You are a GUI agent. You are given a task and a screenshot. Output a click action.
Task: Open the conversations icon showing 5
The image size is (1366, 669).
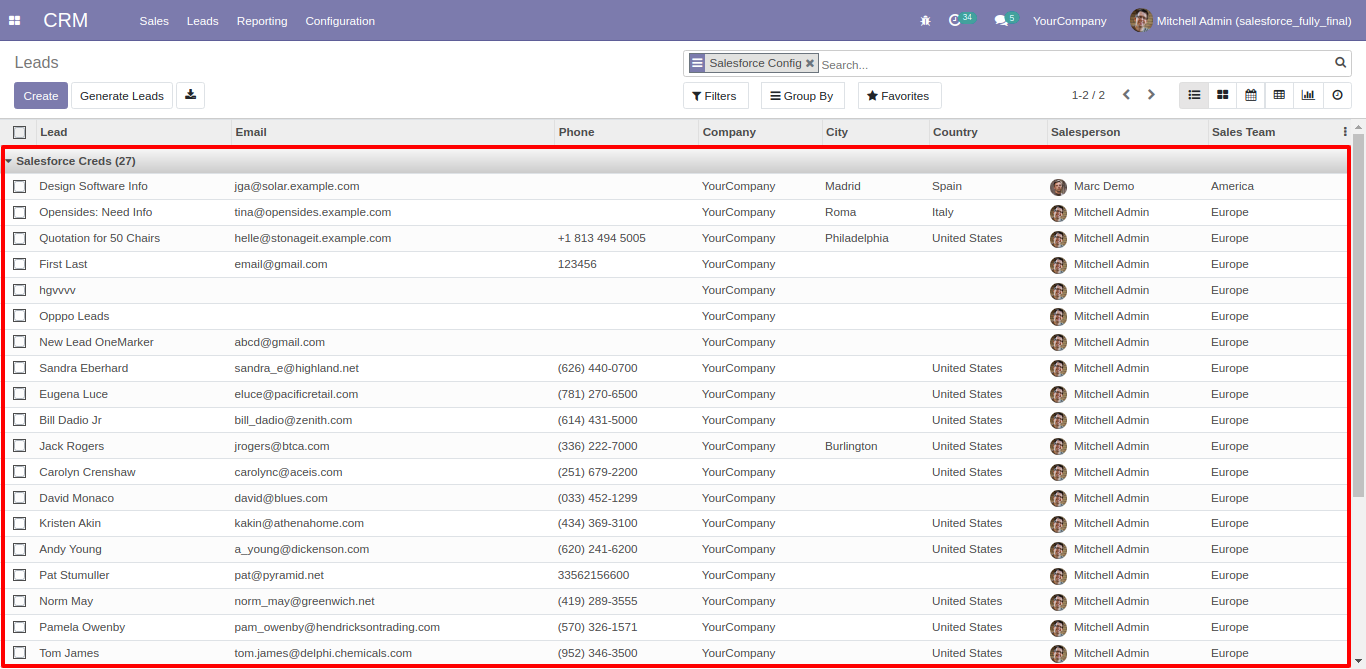point(1005,20)
